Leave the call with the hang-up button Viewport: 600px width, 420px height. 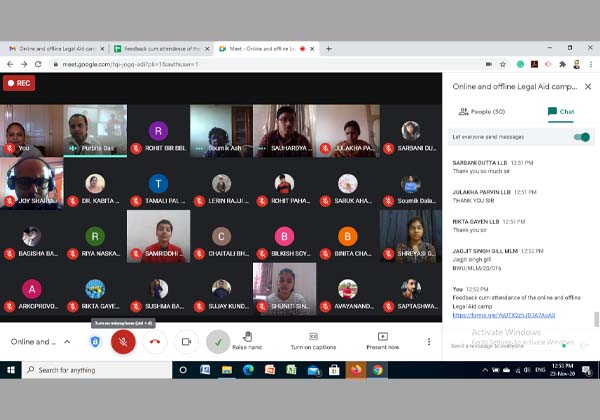[x=154, y=341]
